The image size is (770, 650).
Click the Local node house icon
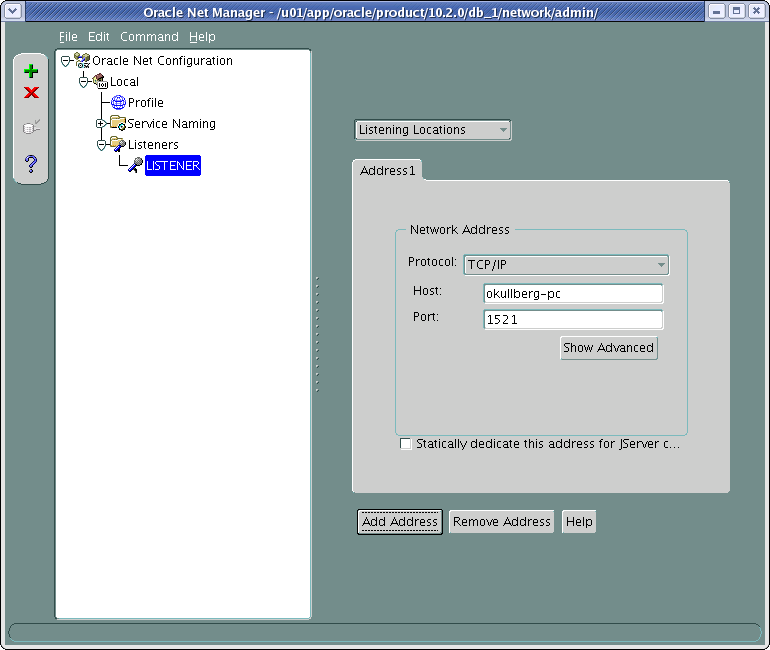(x=100, y=81)
